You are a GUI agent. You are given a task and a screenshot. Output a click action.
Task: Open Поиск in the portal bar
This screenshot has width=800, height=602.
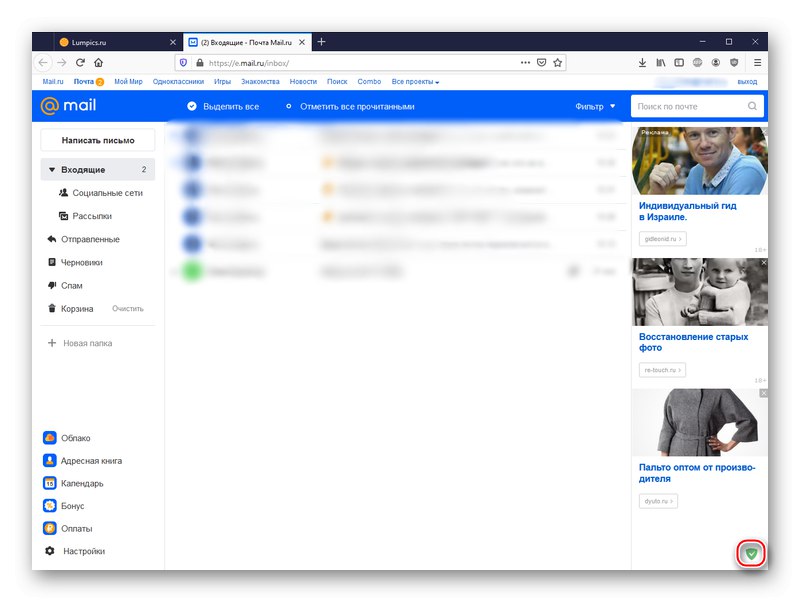(x=337, y=82)
